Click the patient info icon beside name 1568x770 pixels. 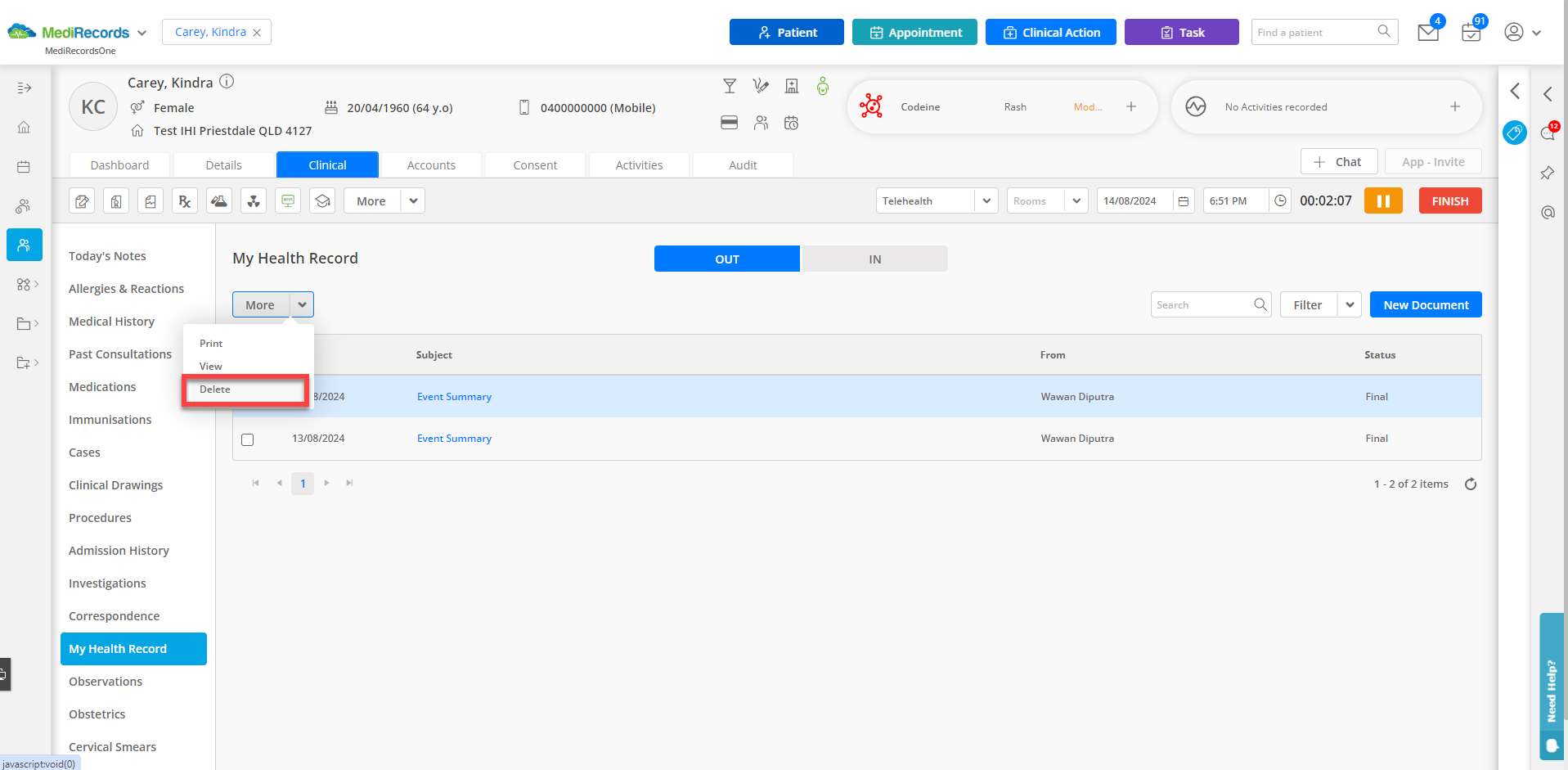click(227, 82)
